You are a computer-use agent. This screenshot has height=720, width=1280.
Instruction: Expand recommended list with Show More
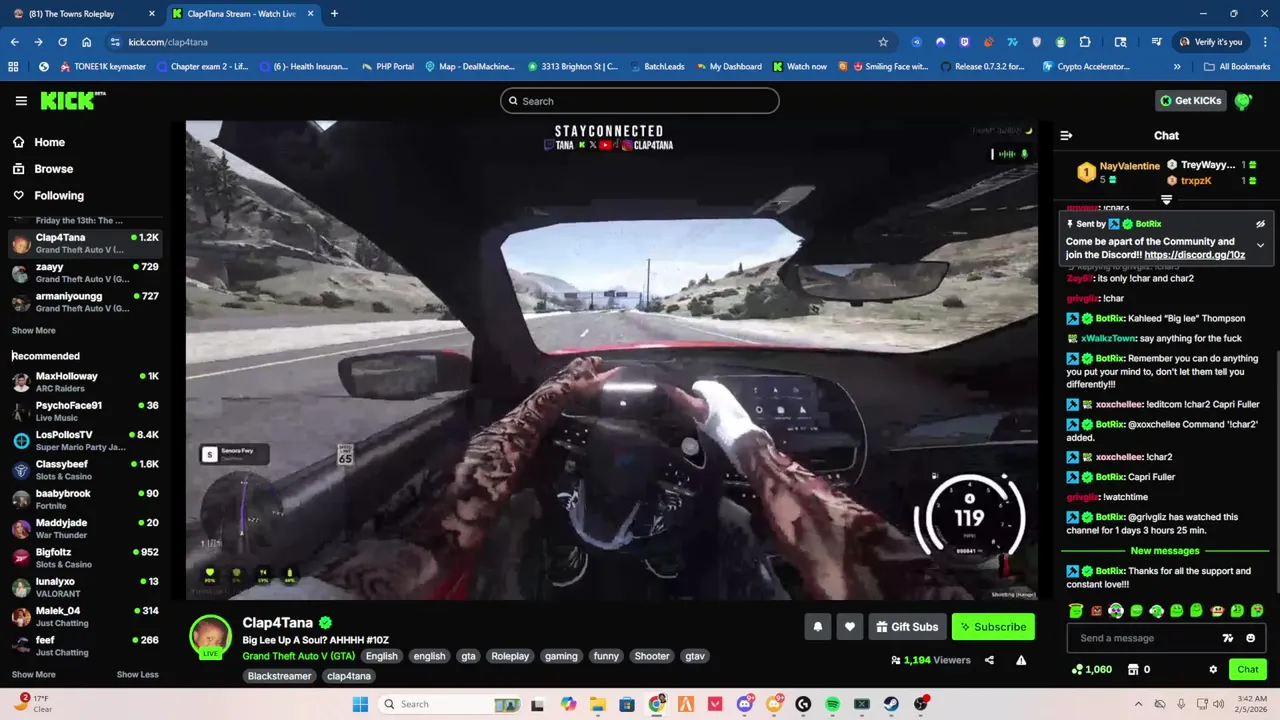tap(34, 674)
